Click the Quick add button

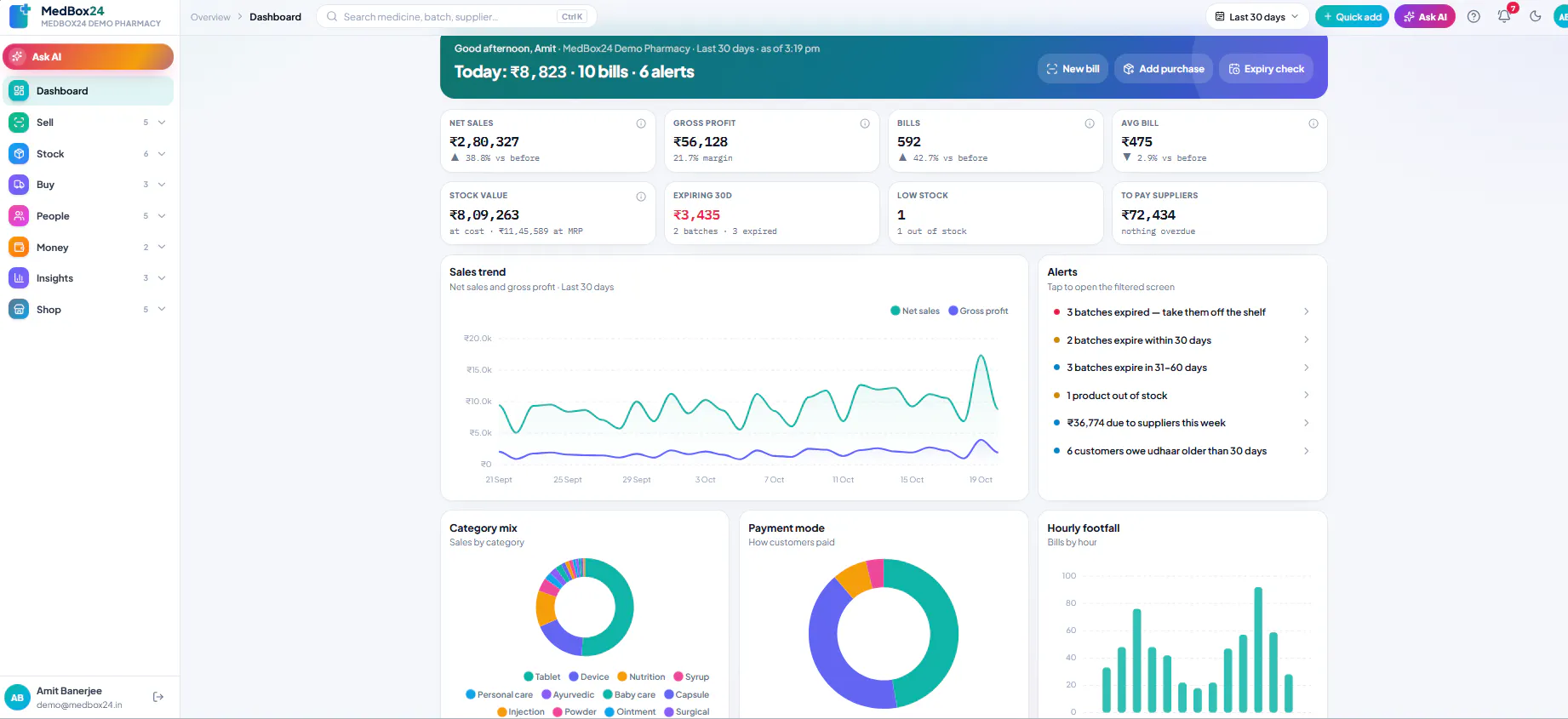tap(1352, 16)
